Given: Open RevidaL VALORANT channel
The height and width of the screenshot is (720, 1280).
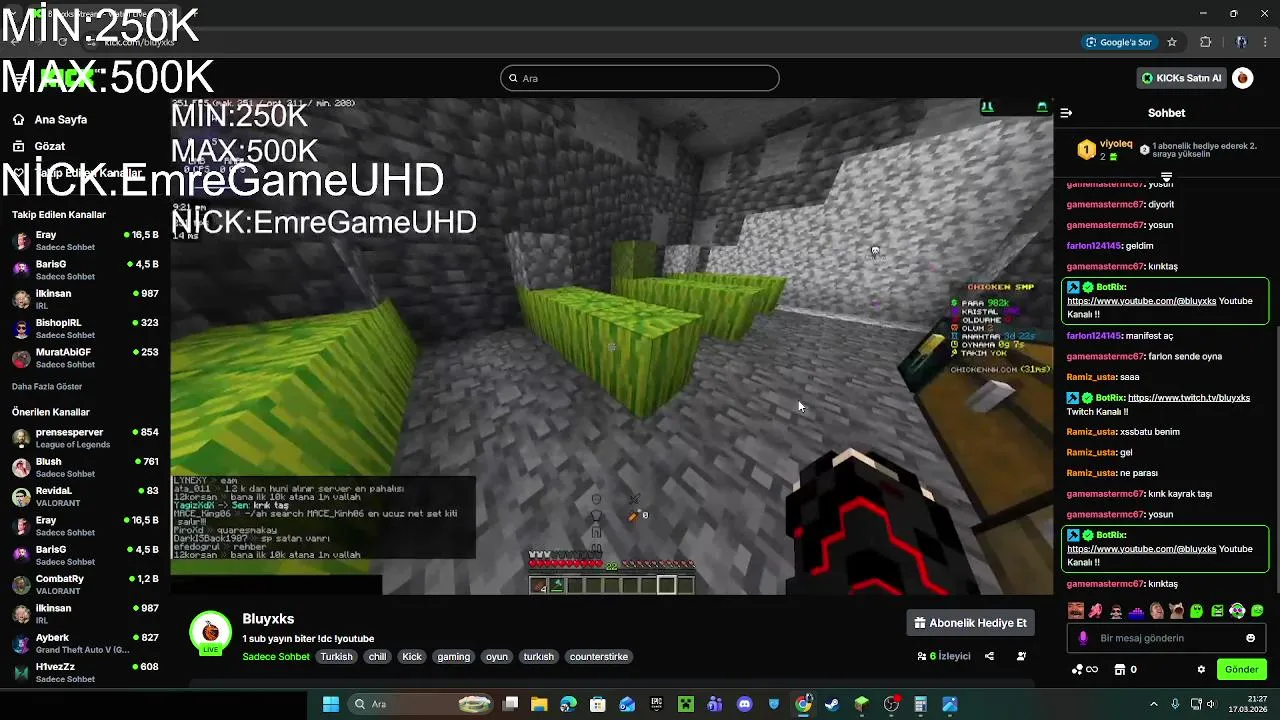Looking at the screenshot, I should pos(85,497).
